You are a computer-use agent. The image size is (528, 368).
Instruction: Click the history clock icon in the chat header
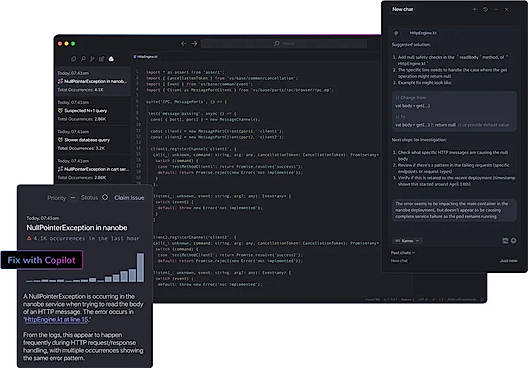485,9
